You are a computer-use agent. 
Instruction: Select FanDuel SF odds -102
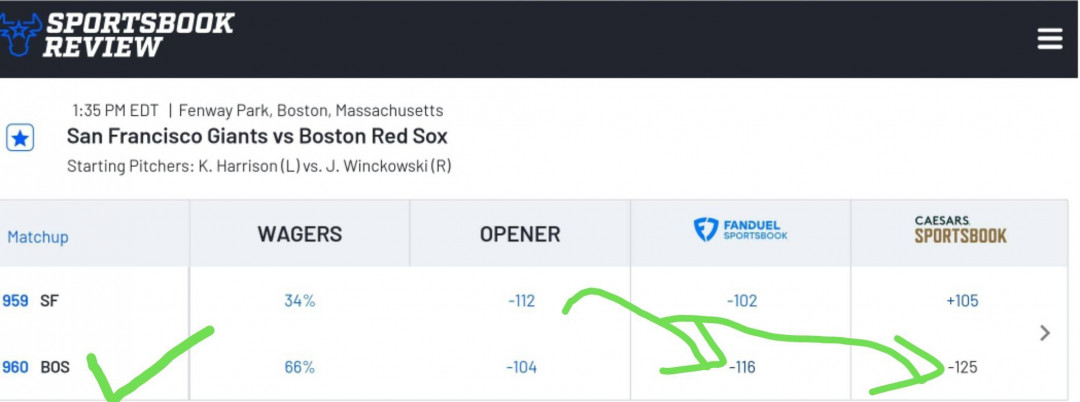742,301
